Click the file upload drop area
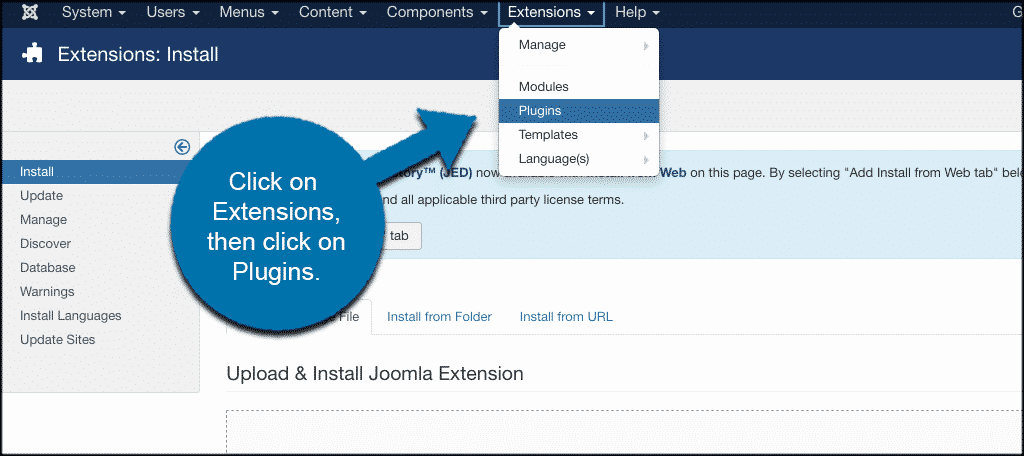 coord(624,431)
